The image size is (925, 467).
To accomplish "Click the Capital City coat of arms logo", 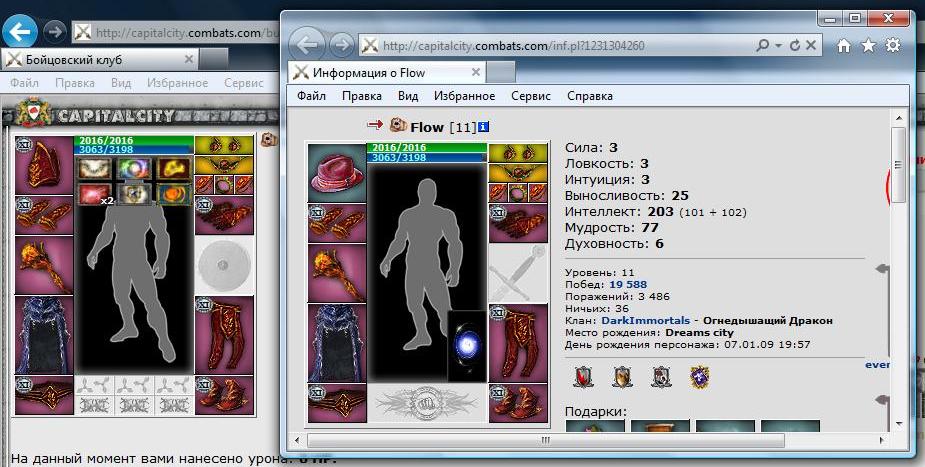I will [x=34, y=113].
